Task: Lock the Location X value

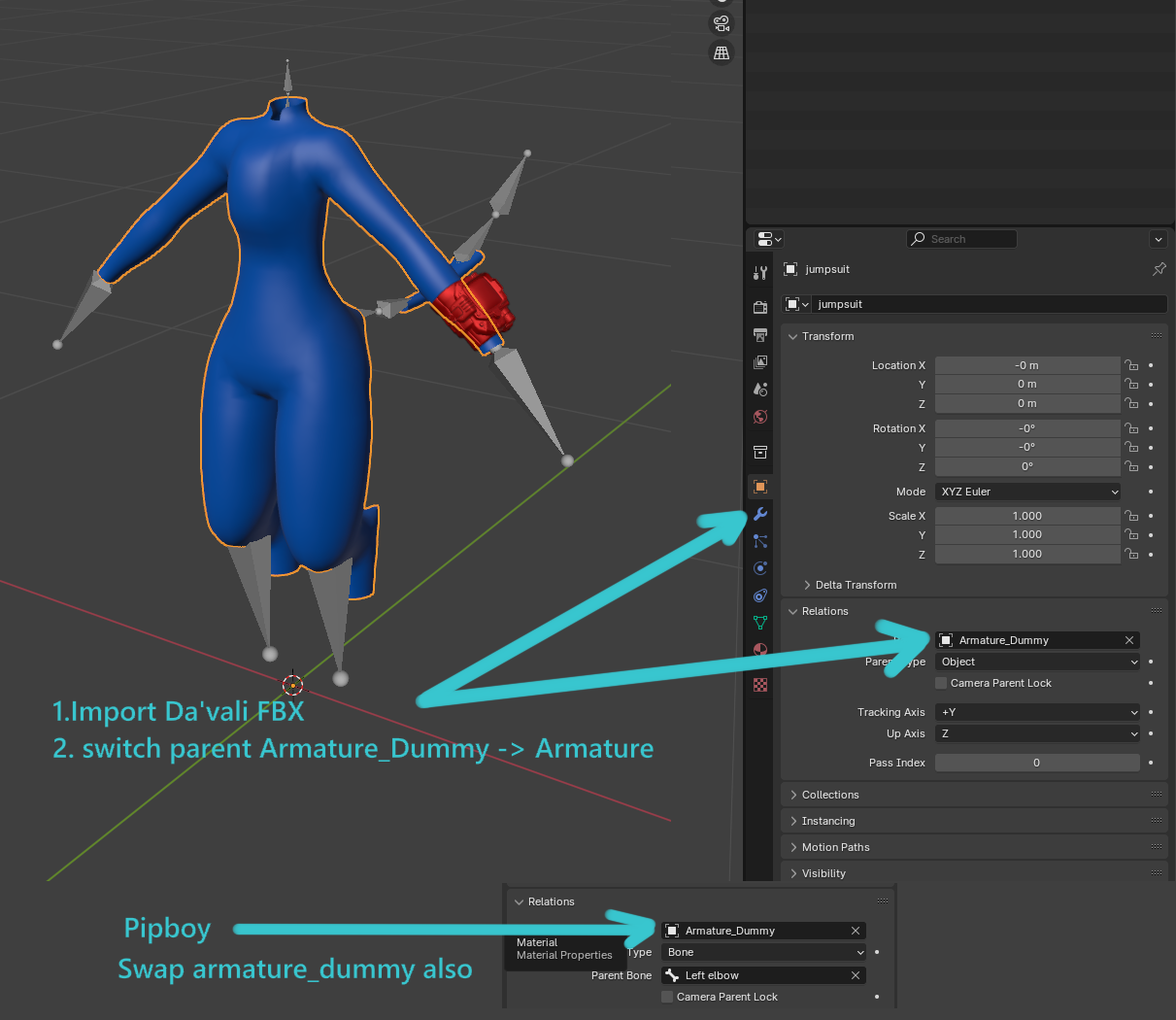Action: pos(1131,365)
